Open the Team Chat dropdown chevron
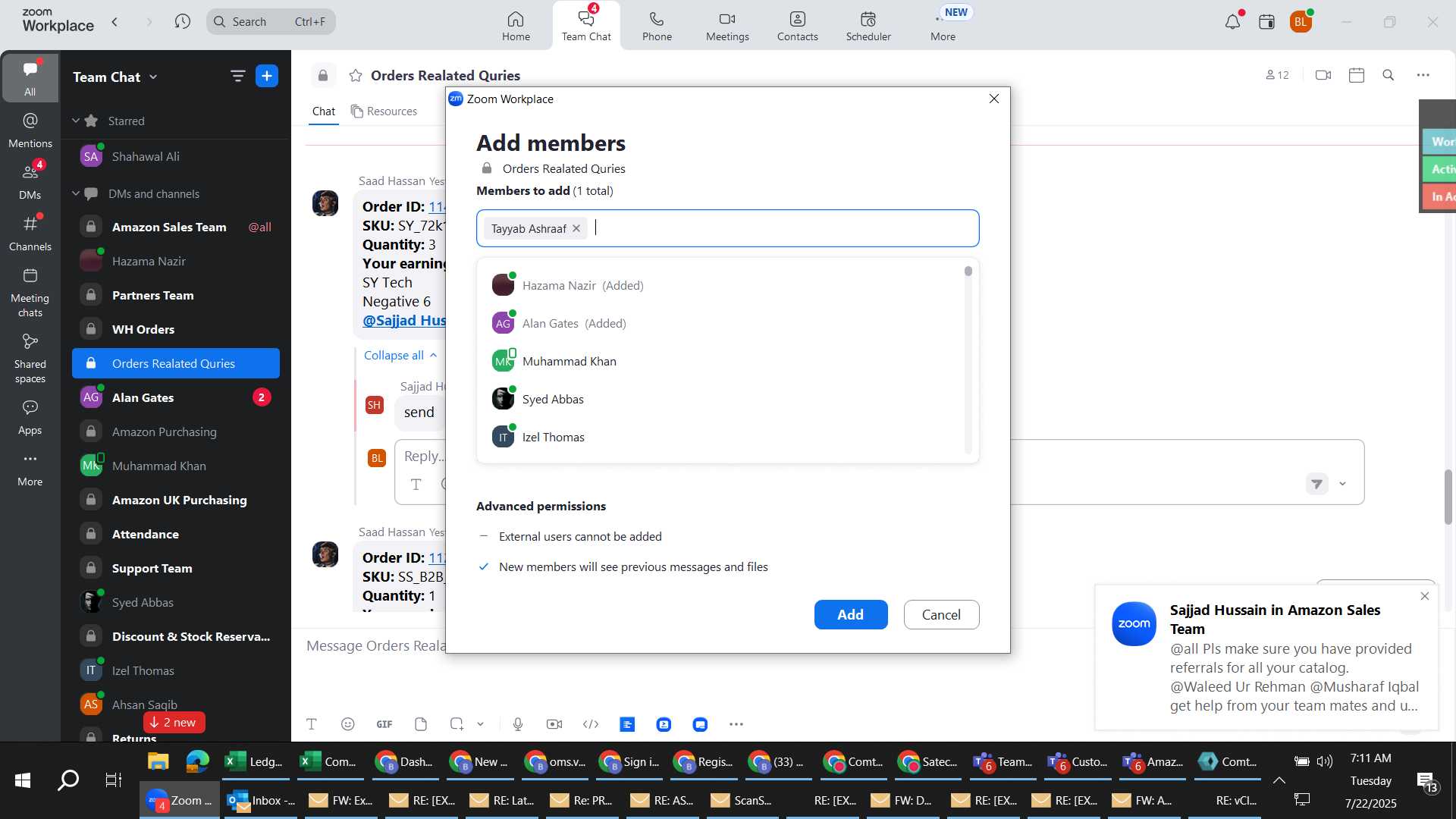This screenshot has height=819, width=1456. 153,77
